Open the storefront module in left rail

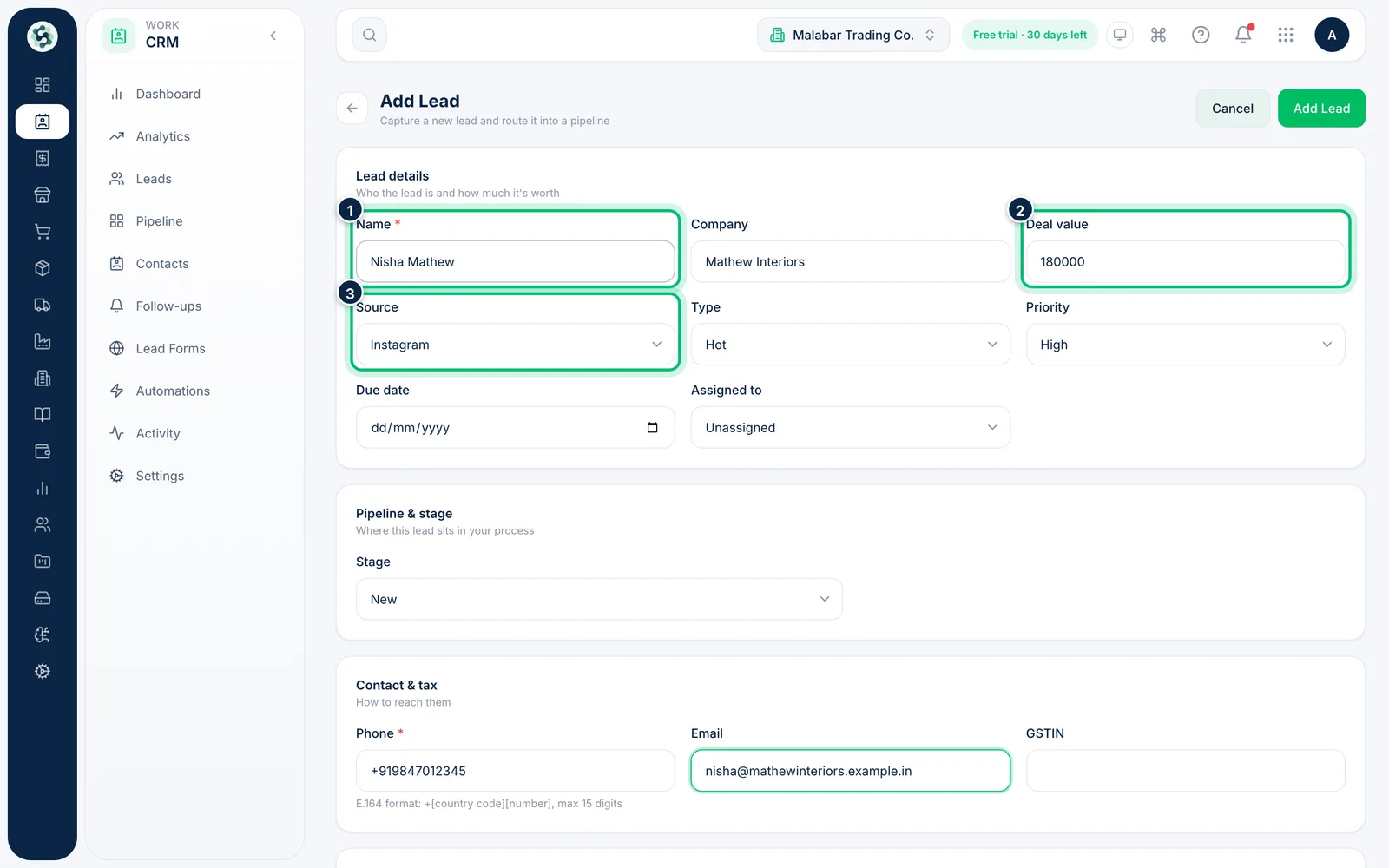pos(43,195)
